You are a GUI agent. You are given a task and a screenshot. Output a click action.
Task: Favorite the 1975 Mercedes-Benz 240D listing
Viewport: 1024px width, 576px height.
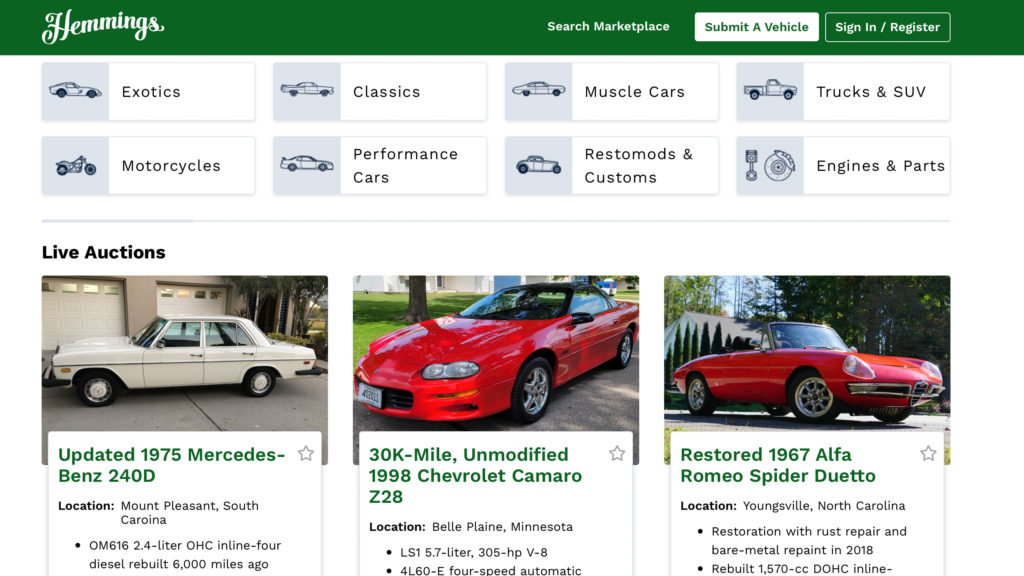click(x=307, y=453)
